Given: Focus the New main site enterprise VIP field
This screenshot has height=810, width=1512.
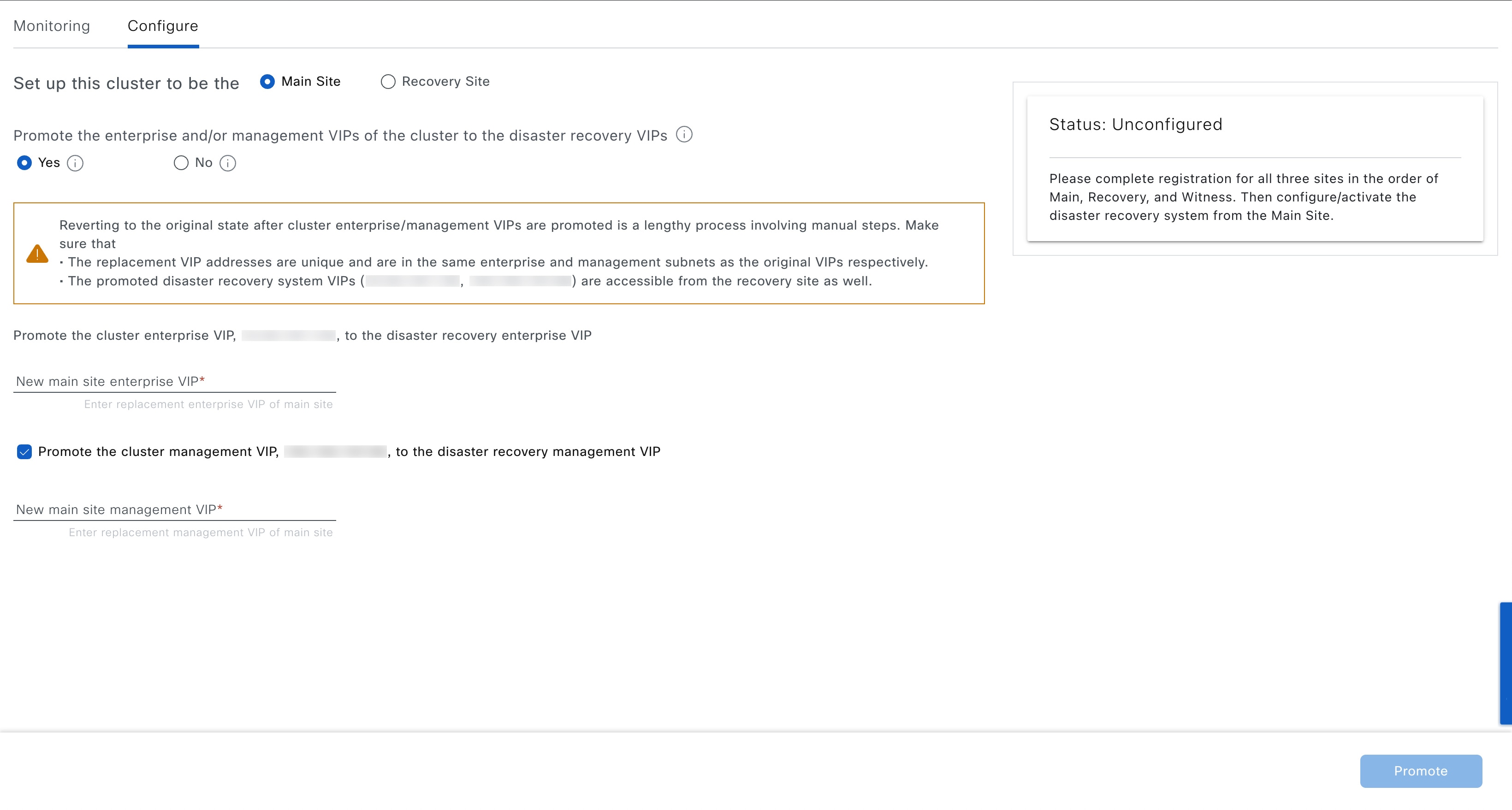Looking at the screenshot, I should tap(174, 382).
